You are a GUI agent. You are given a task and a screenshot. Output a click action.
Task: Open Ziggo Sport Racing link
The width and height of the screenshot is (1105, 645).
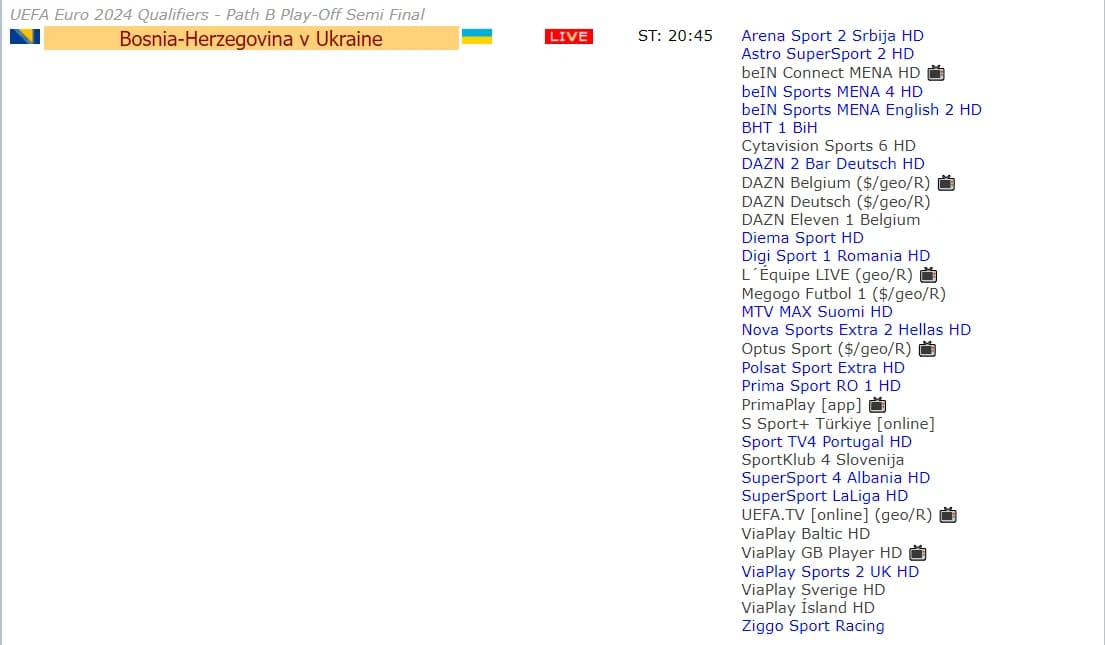(x=813, y=625)
